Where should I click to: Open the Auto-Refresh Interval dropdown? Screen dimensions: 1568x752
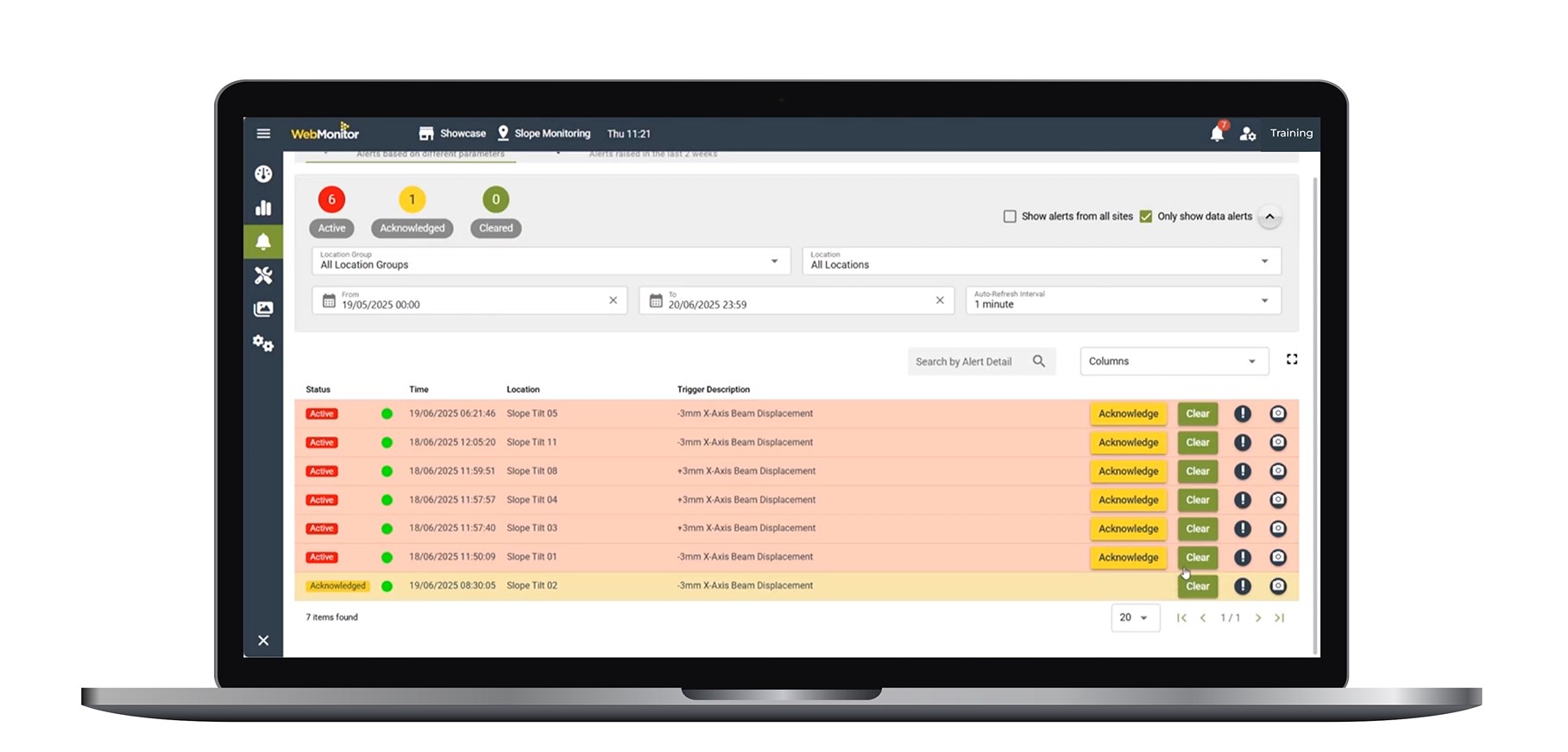[1123, 300]
